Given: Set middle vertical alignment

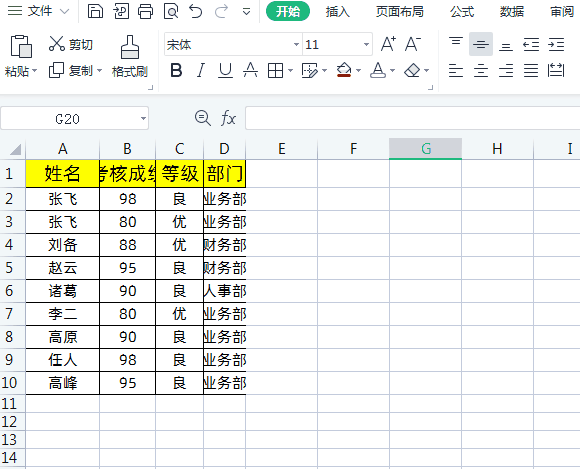Looking at the screenshot, I should coord(481,44).
